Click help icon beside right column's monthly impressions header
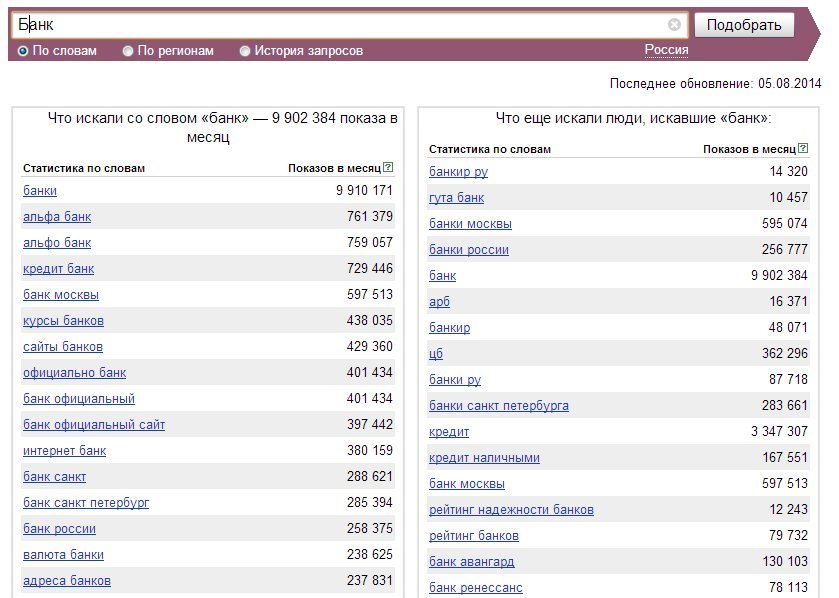The height and width of the screenshot is (598, 839). pyautogui.click(x=802, y=148)
